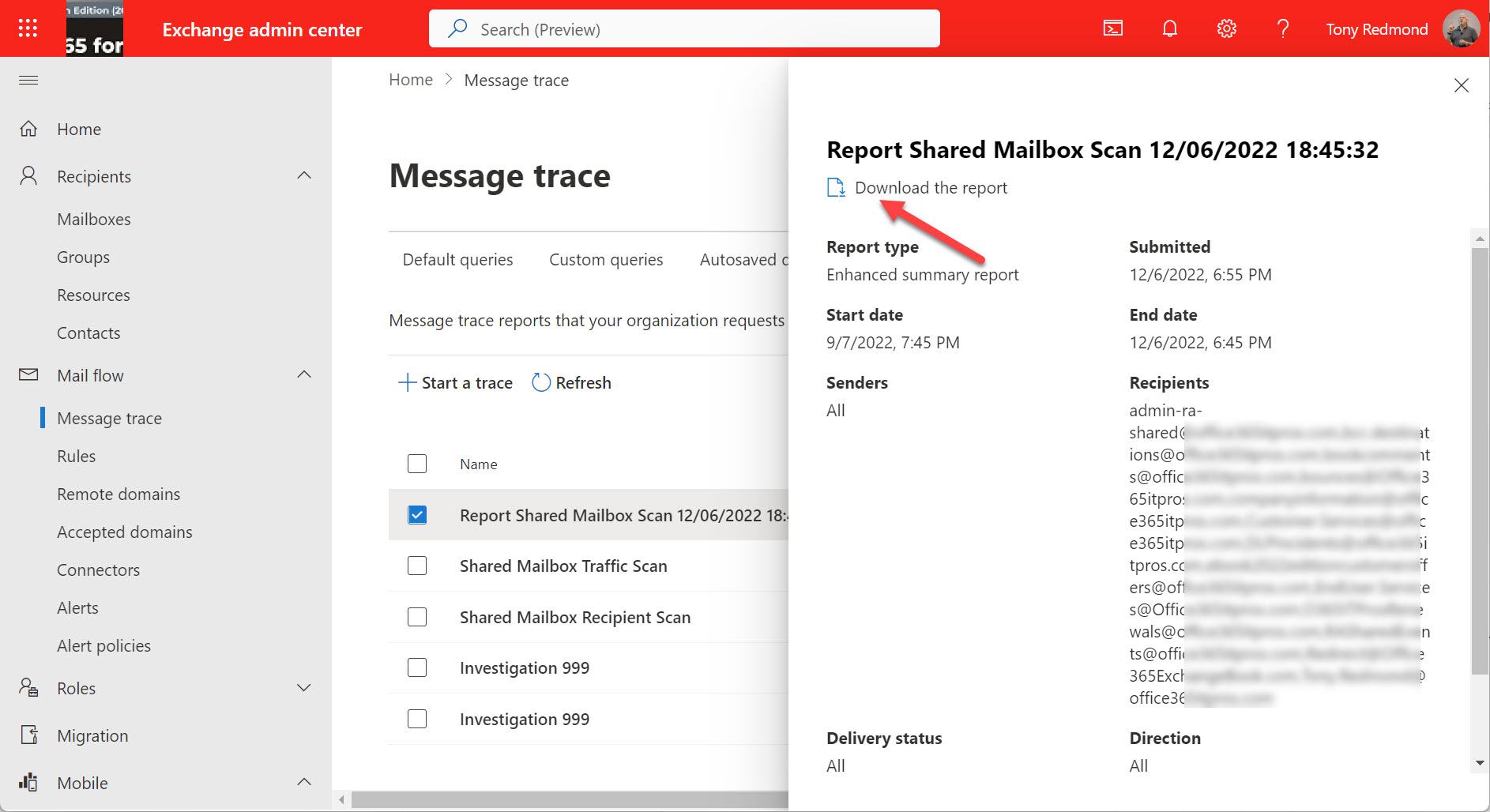Viewport: 1490px width, 812px height.
Task: Click the Mobile icon in sidebar
Action: pos(28,782)
